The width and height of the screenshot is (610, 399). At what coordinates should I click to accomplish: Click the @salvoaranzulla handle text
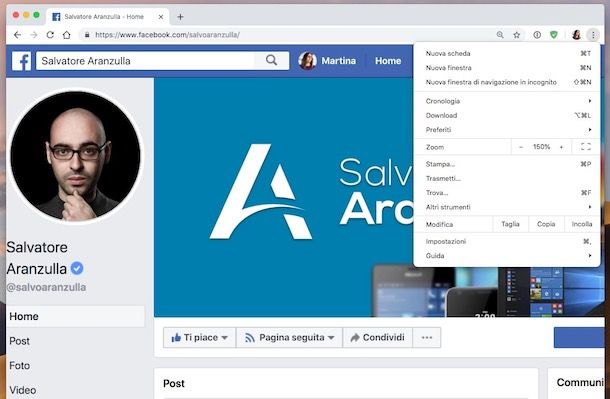tap(46, 287)
